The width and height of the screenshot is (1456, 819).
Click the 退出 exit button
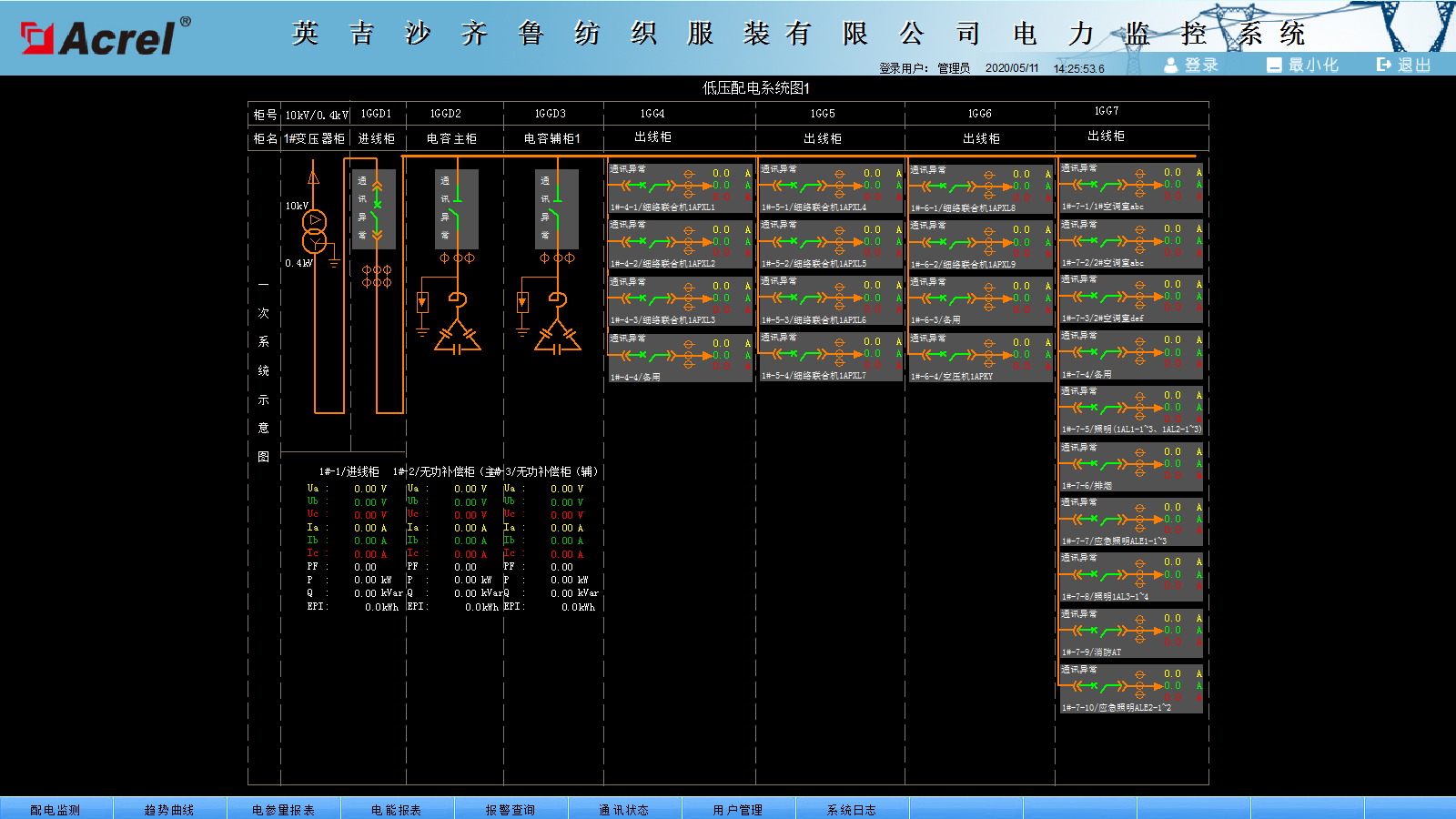pyautogui.click(x=1405, y=65)
